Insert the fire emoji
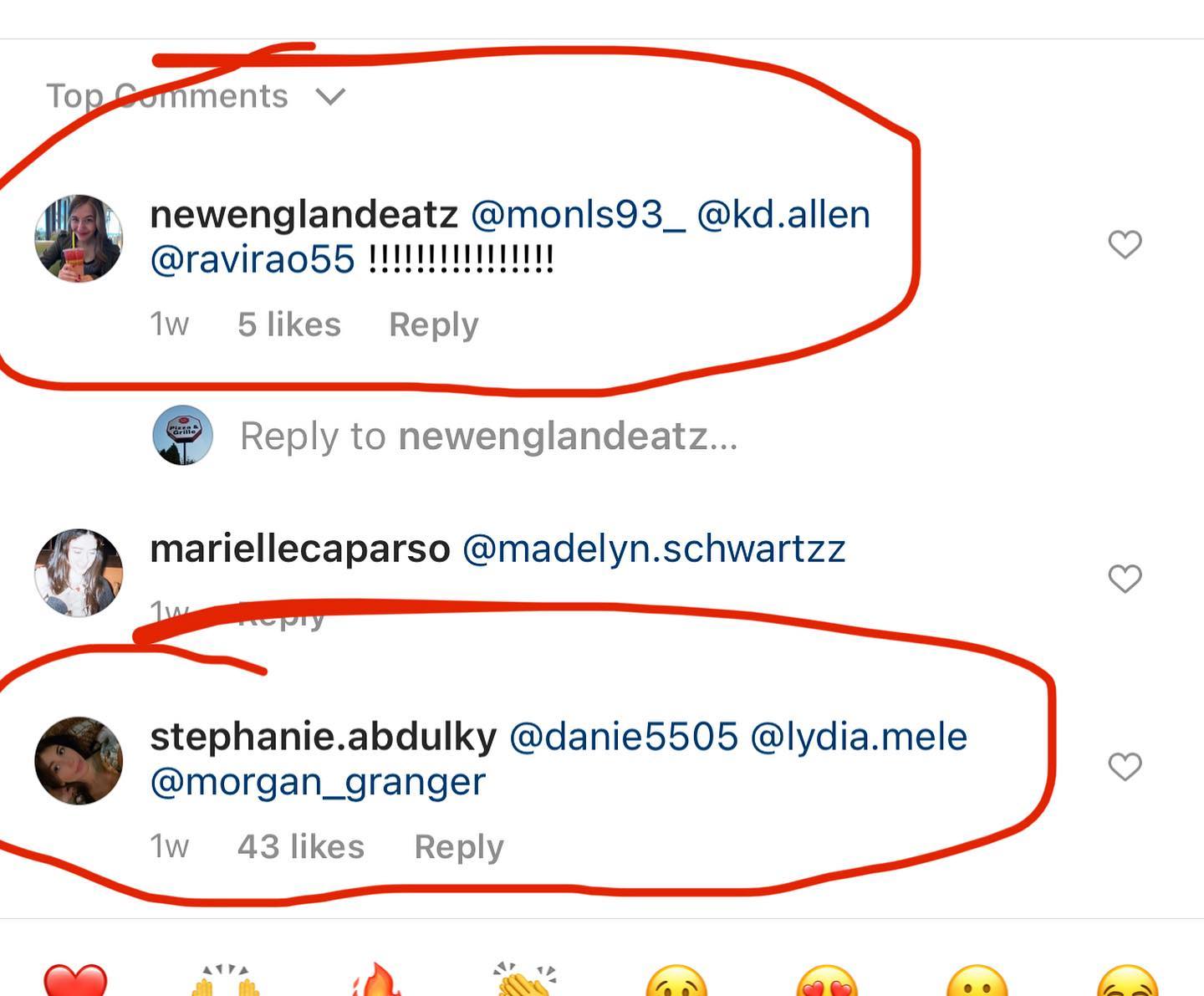 point(376,980)
